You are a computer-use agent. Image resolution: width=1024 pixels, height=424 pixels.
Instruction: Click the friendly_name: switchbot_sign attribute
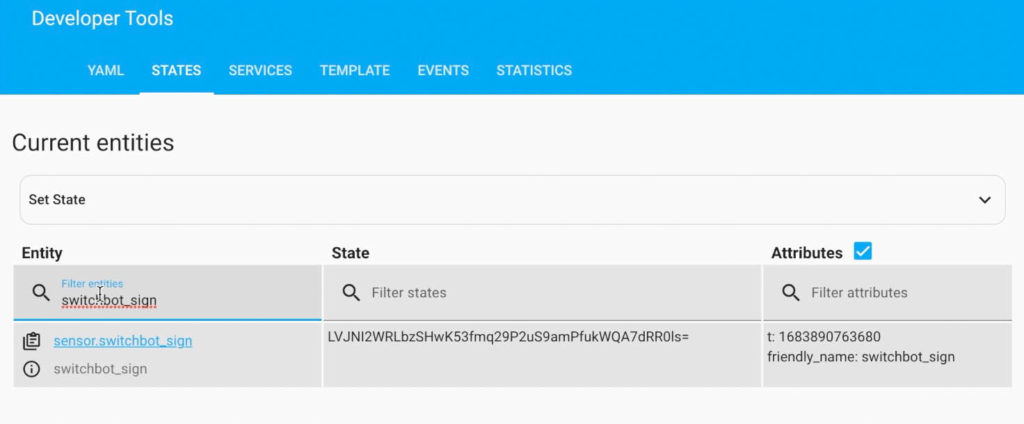click(861, 357)
